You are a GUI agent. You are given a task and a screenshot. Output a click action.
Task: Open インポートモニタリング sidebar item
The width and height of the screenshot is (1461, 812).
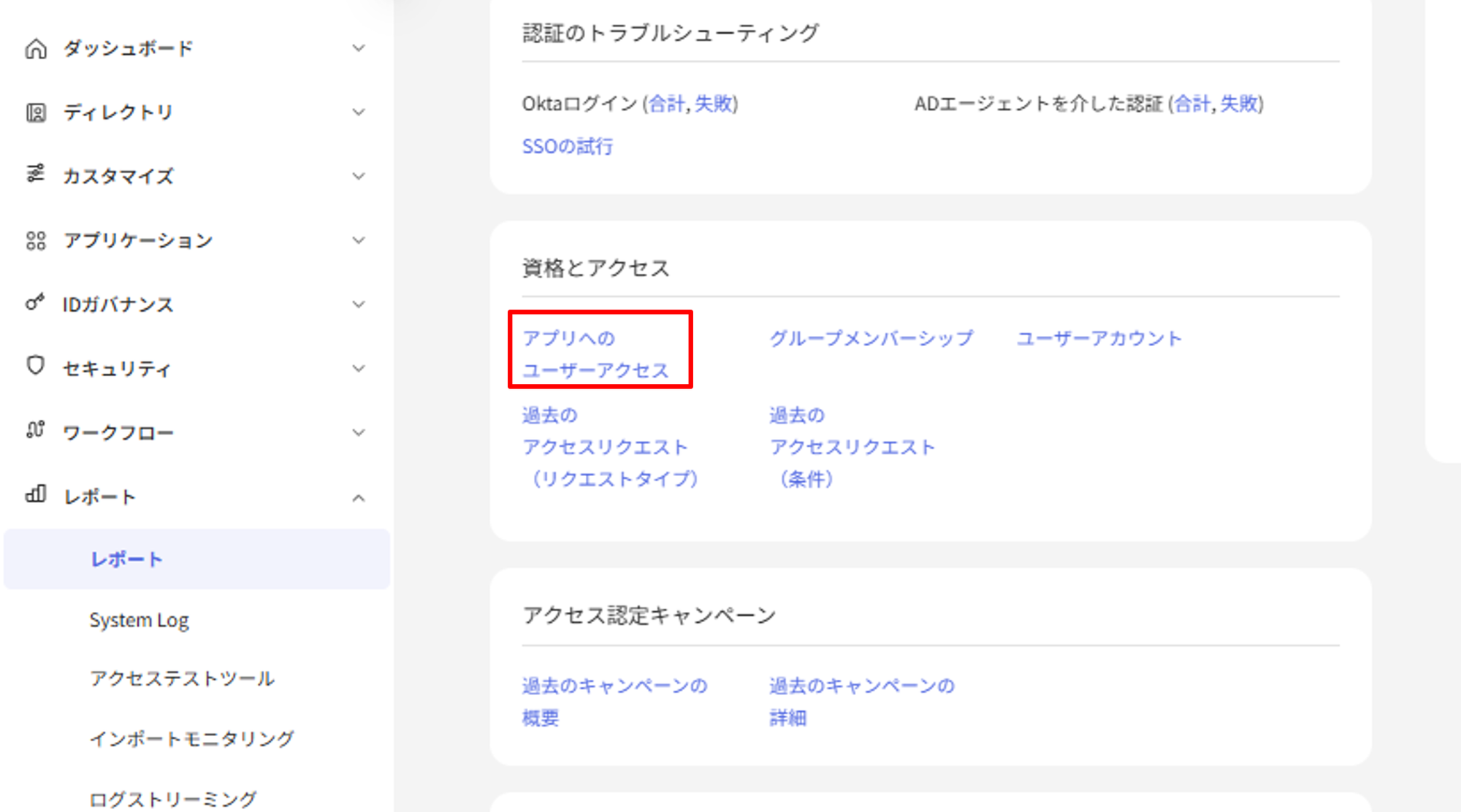tap(191, 738)
